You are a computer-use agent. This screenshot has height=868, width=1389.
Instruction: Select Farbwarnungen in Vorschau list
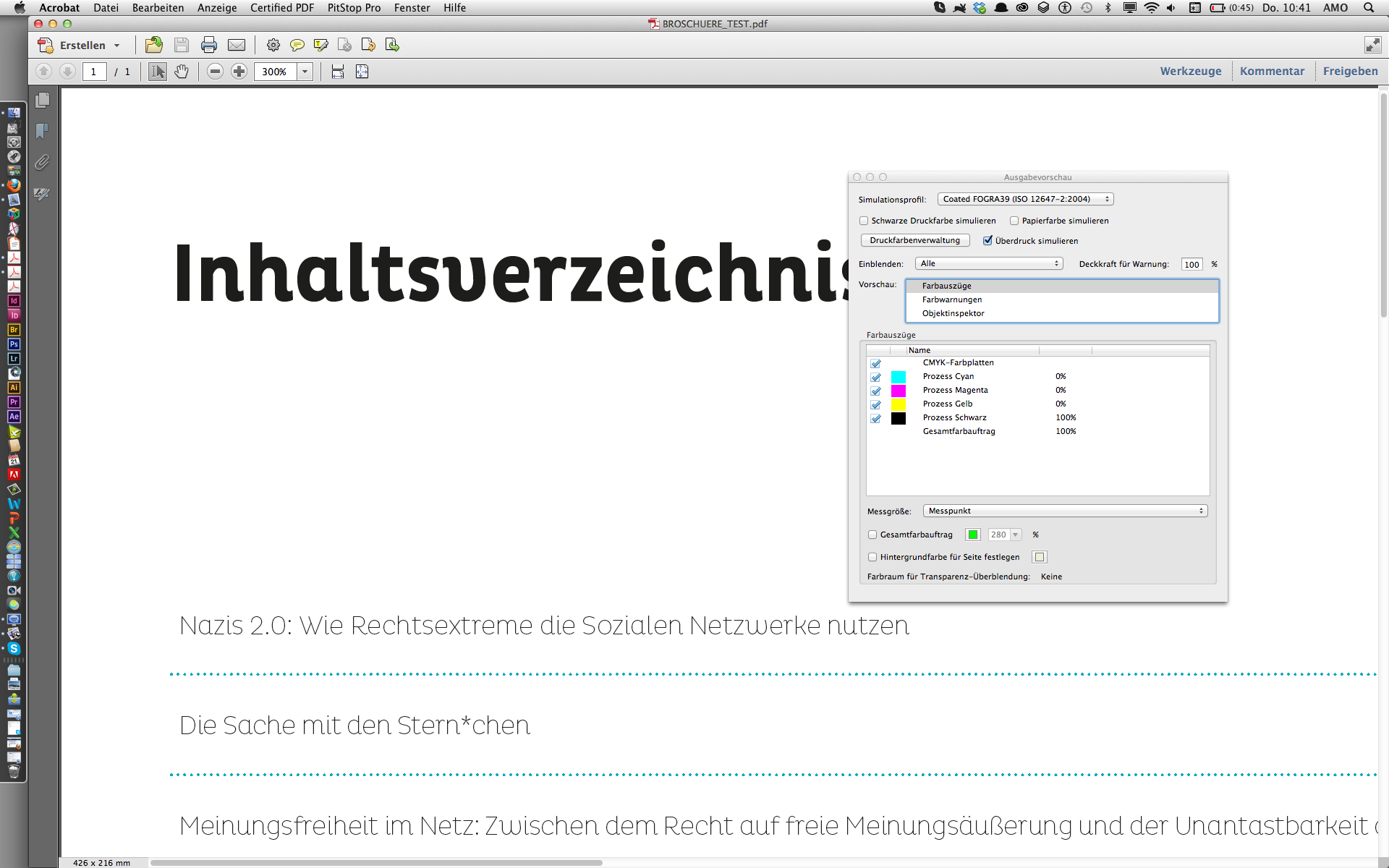1062,299
